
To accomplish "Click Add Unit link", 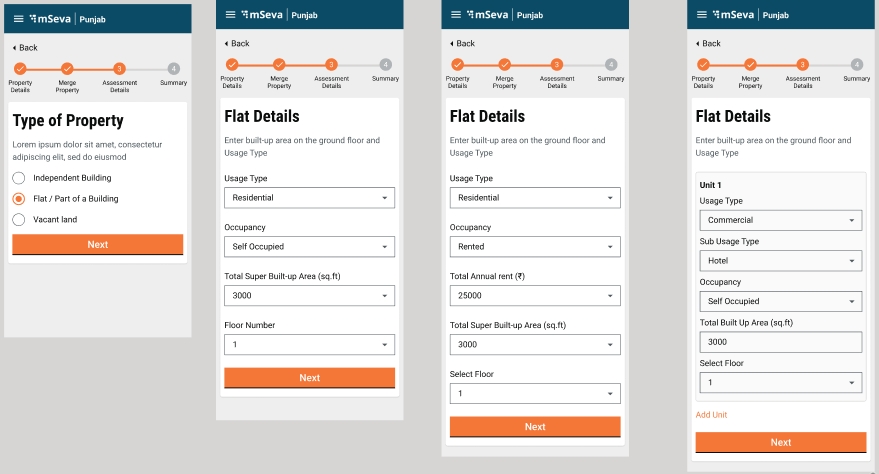I will point(711,415).
